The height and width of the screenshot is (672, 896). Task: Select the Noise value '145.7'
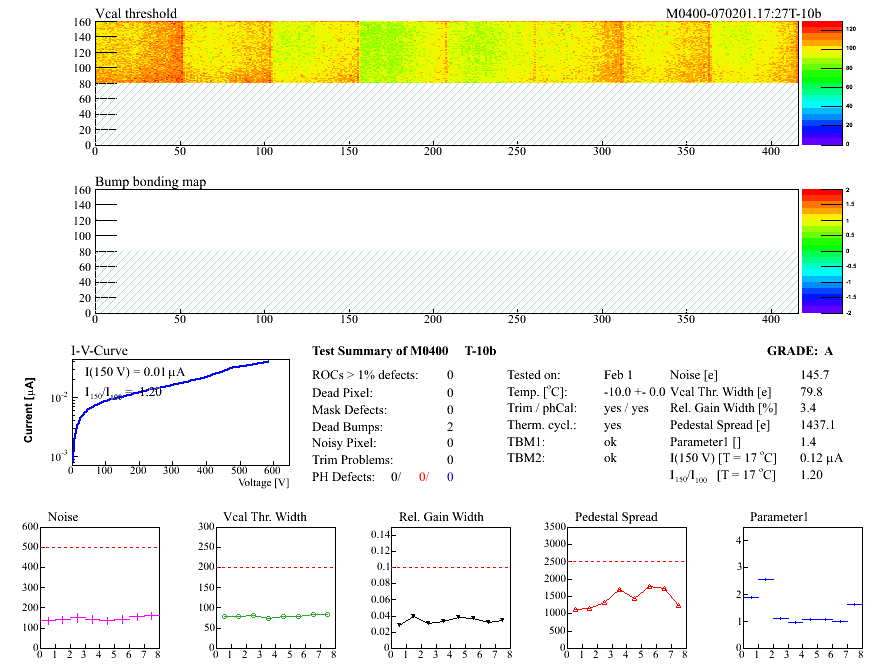[815, 375]
